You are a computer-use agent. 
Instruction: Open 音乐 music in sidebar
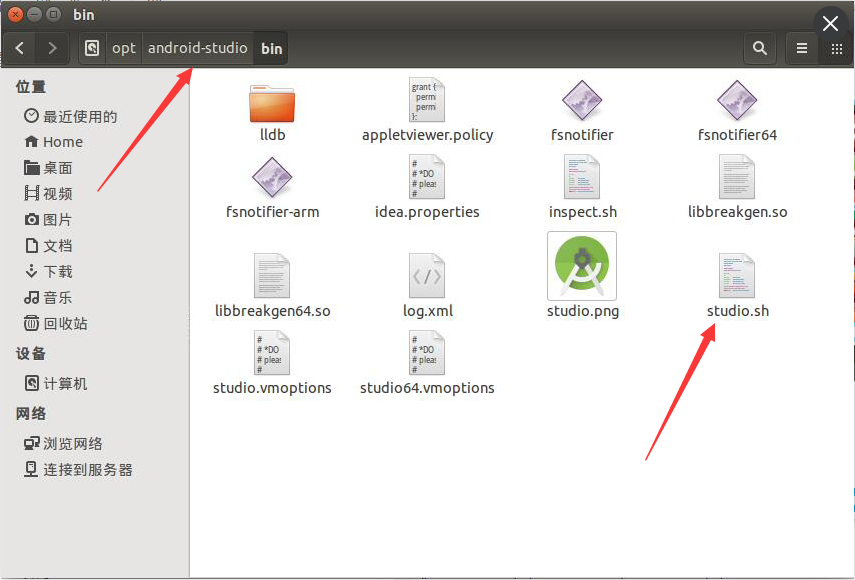click(48, 298)
